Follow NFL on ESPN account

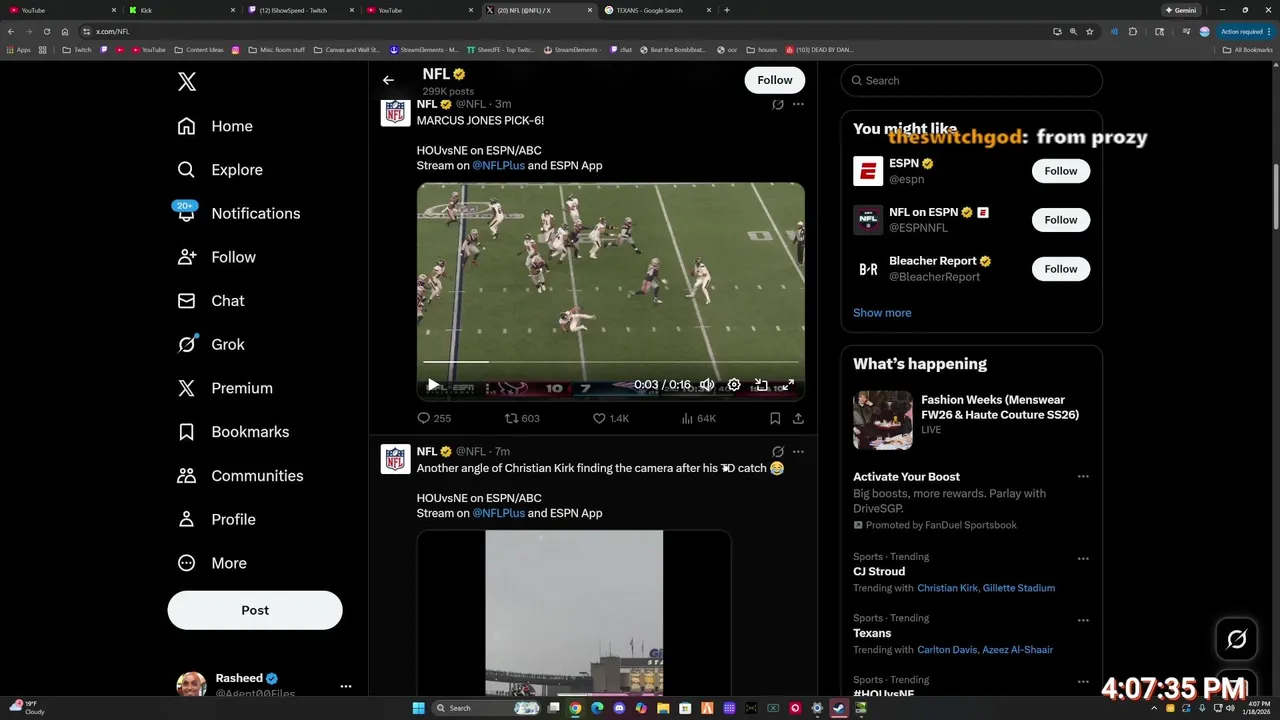click(1061, 220)
